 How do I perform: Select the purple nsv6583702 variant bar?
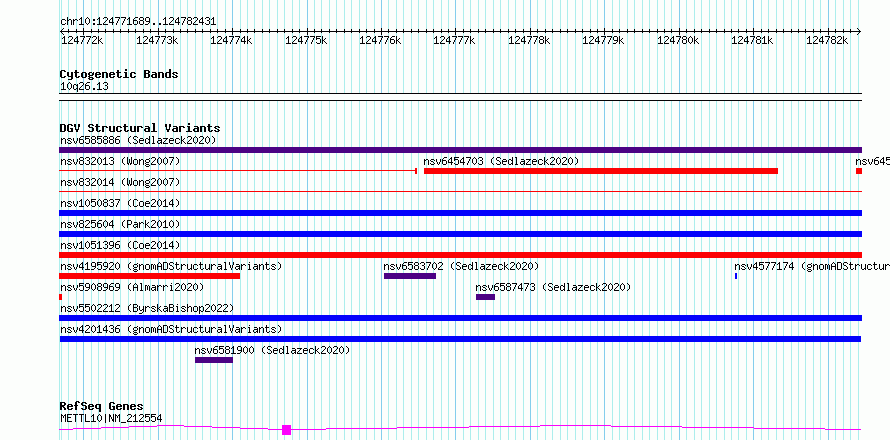pyautogui.click(x=410, y=276)
